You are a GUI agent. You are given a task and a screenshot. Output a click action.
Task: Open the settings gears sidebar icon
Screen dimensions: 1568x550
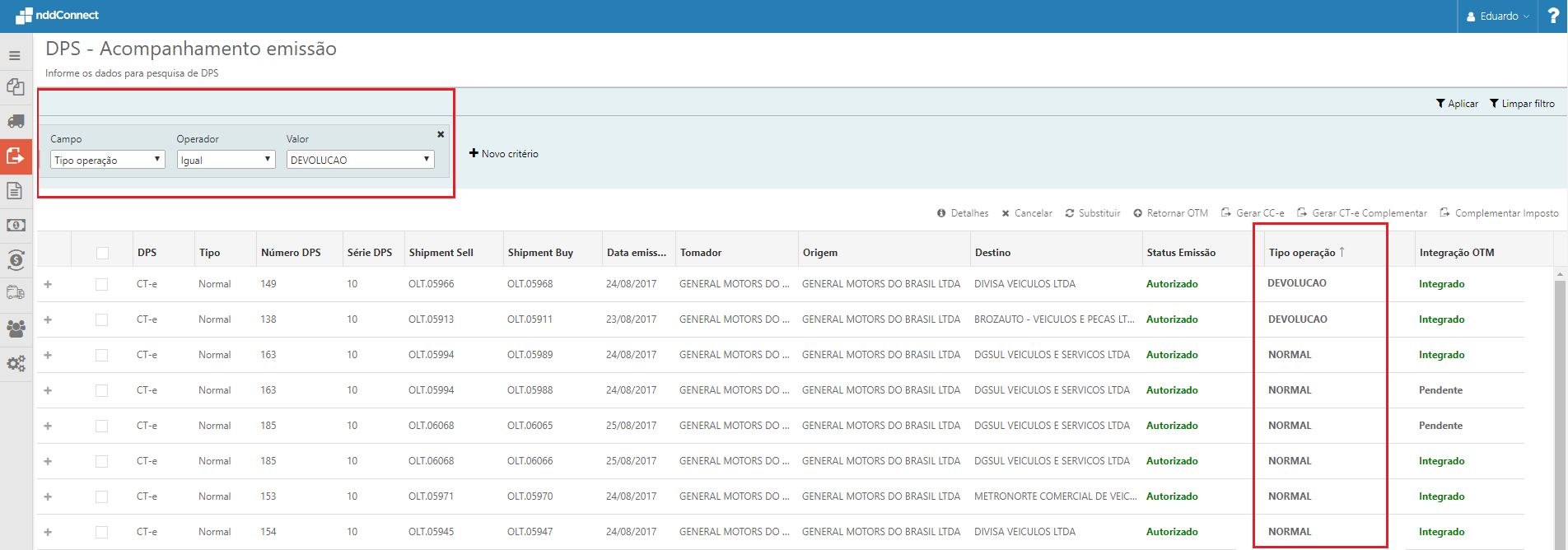coord(16,363)
